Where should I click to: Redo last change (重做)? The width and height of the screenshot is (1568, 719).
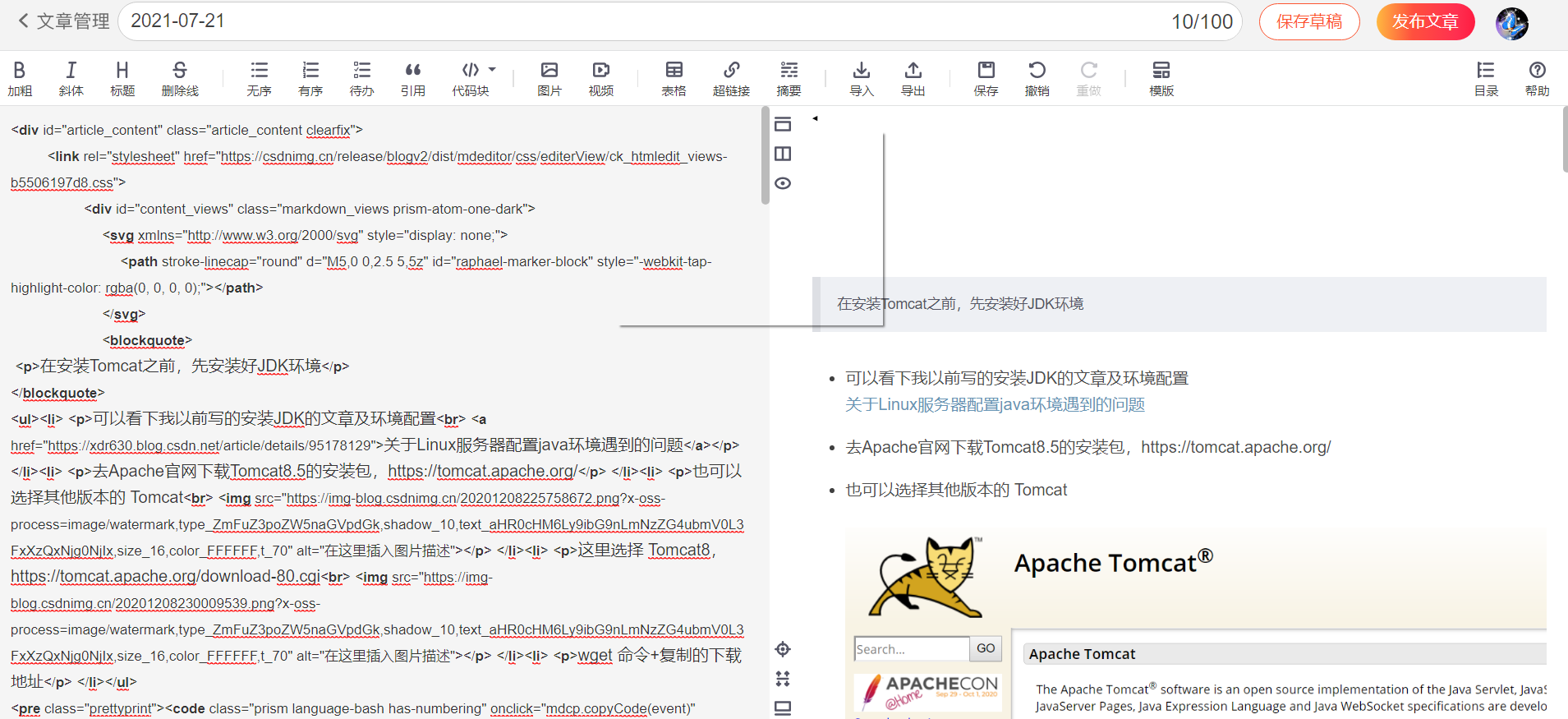tap(1088, 79)
